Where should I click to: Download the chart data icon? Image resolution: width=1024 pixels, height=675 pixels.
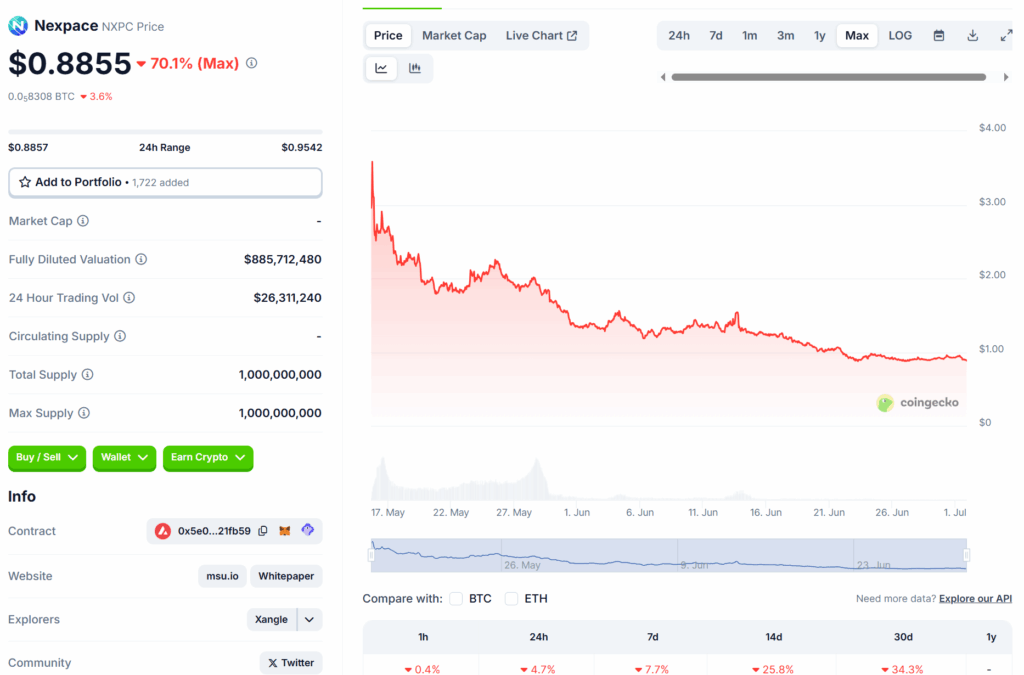972,35
